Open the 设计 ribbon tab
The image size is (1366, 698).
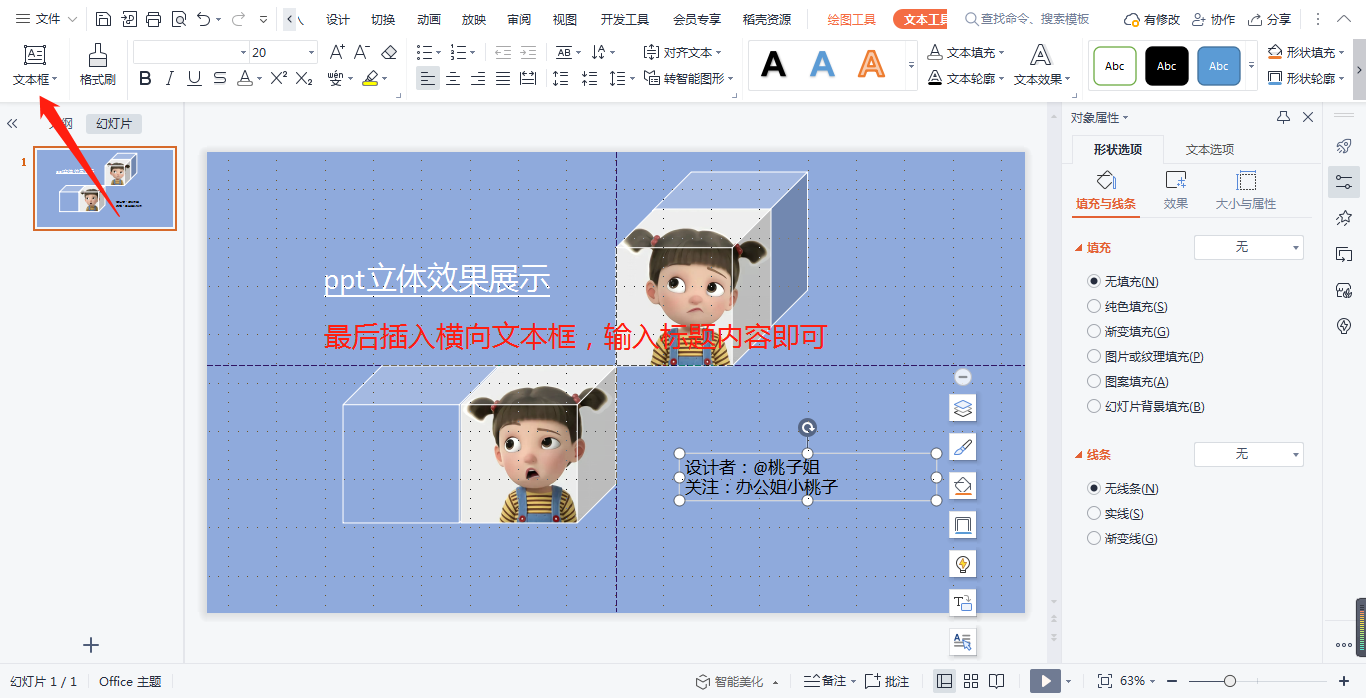pyautogui.click(x=338, y=19)
